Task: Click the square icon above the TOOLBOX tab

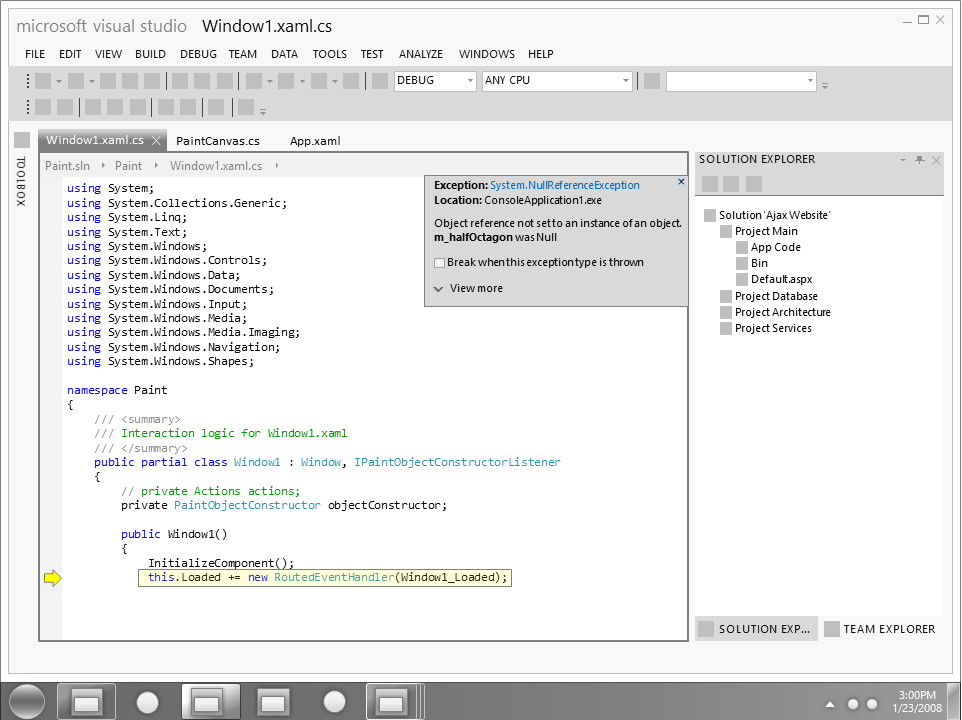Action: point(22,140)
